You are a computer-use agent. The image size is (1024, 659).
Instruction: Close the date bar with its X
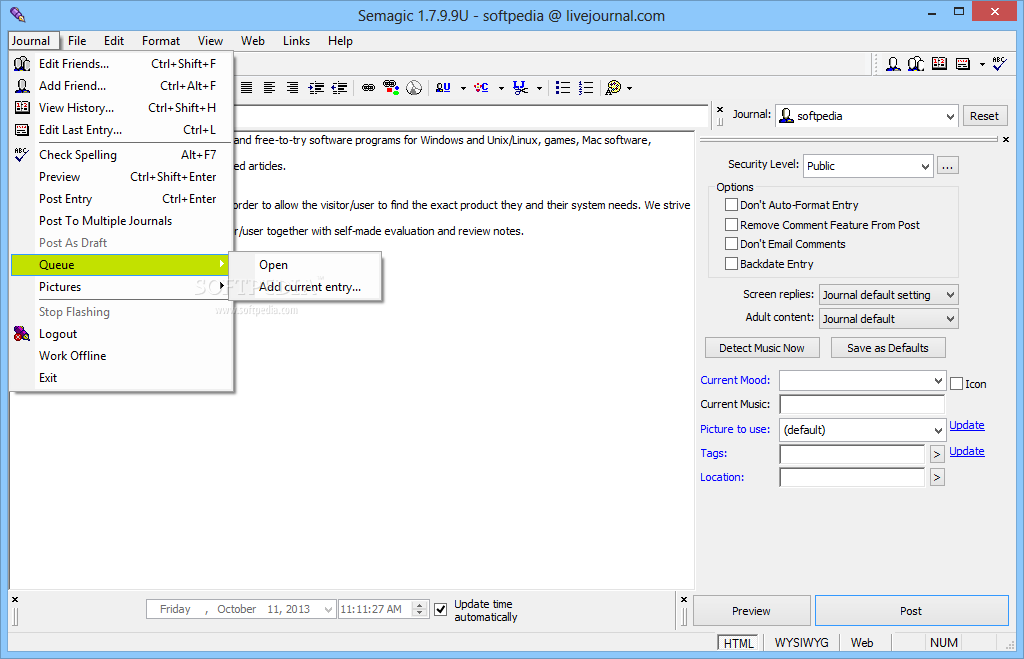tap(15, 599)
